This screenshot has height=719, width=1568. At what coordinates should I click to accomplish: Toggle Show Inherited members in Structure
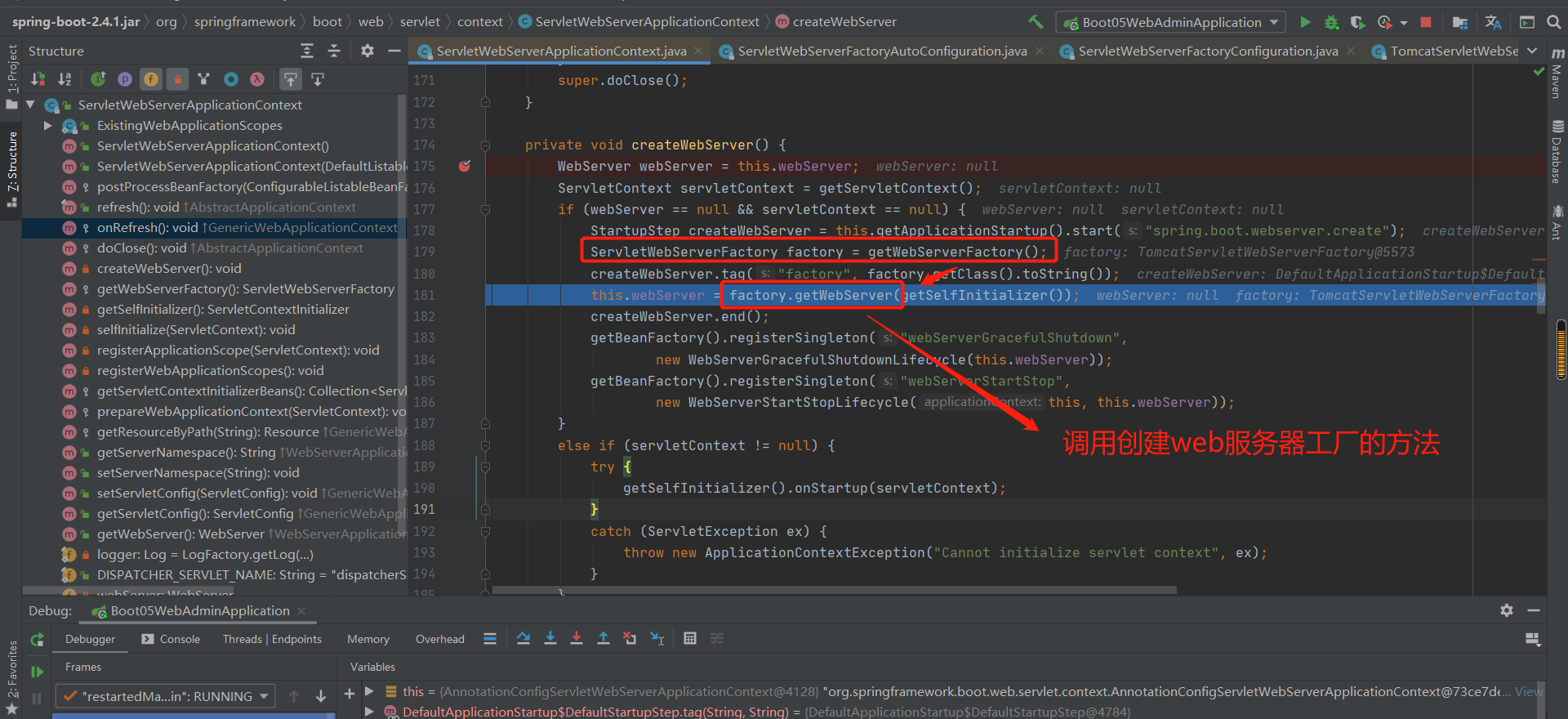pos(204,79)
